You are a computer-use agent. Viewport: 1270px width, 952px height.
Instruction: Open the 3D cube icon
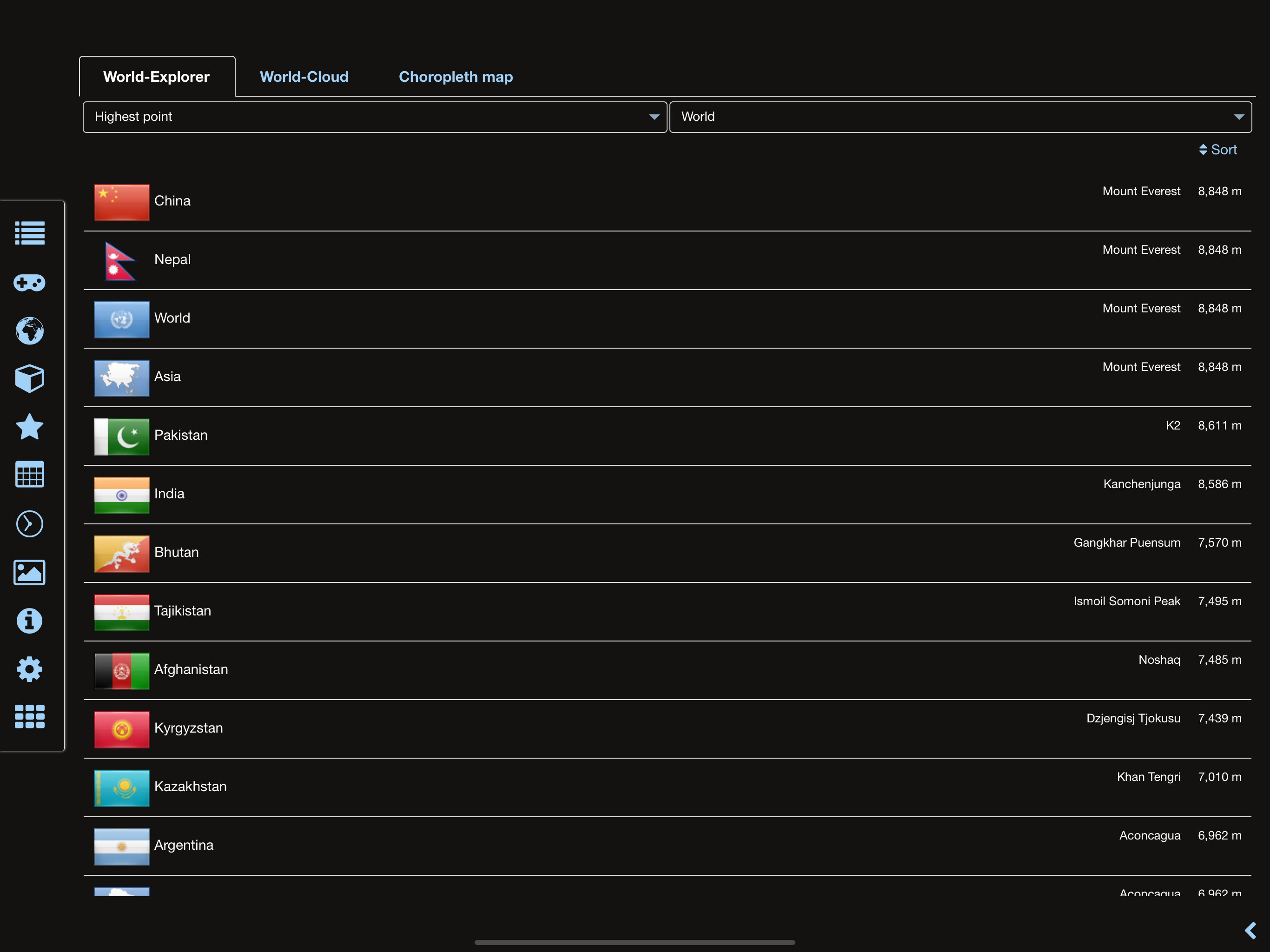tap(29, 379)
